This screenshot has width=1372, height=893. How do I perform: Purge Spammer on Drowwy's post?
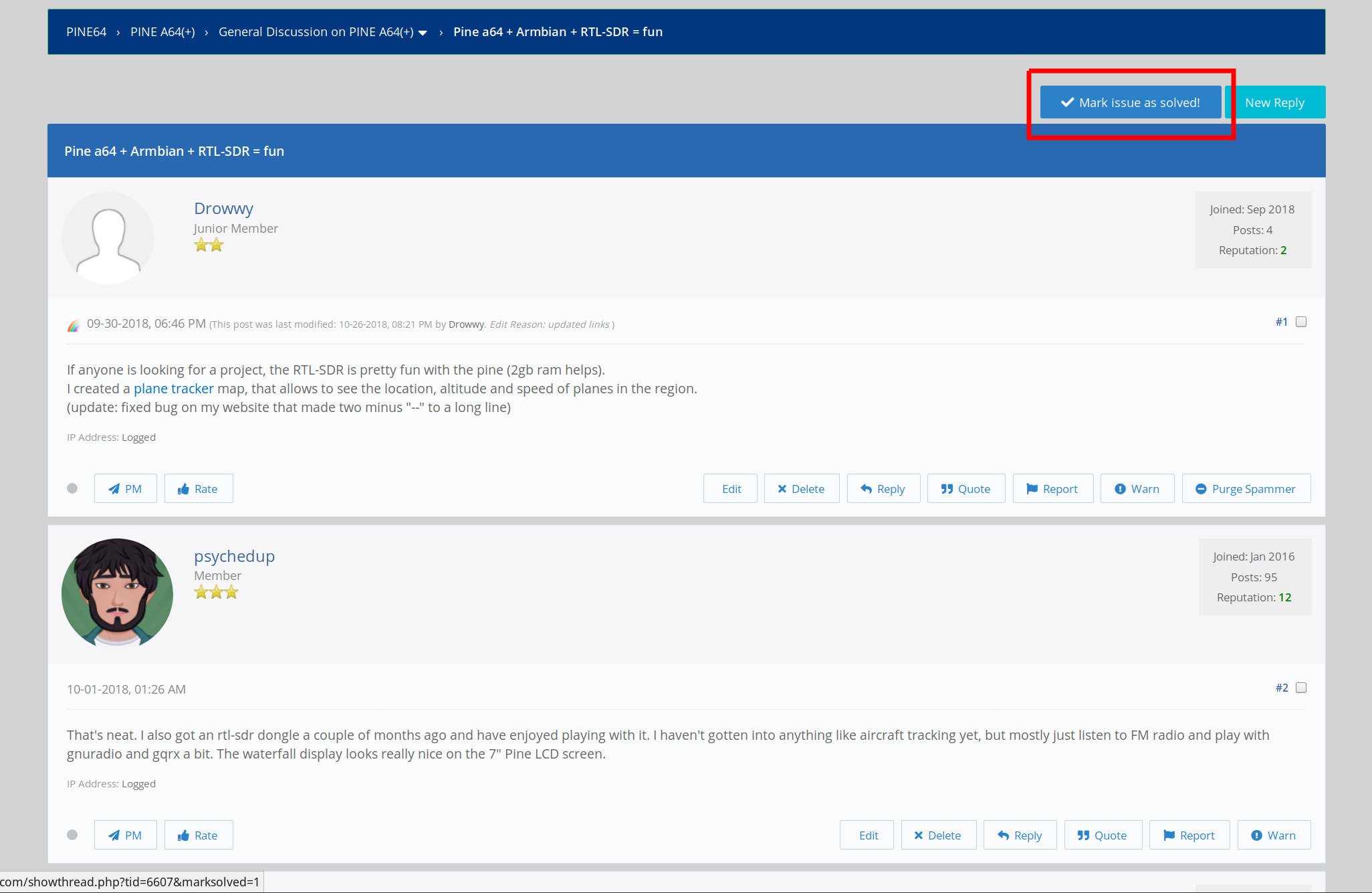(x=1246, y=489)
